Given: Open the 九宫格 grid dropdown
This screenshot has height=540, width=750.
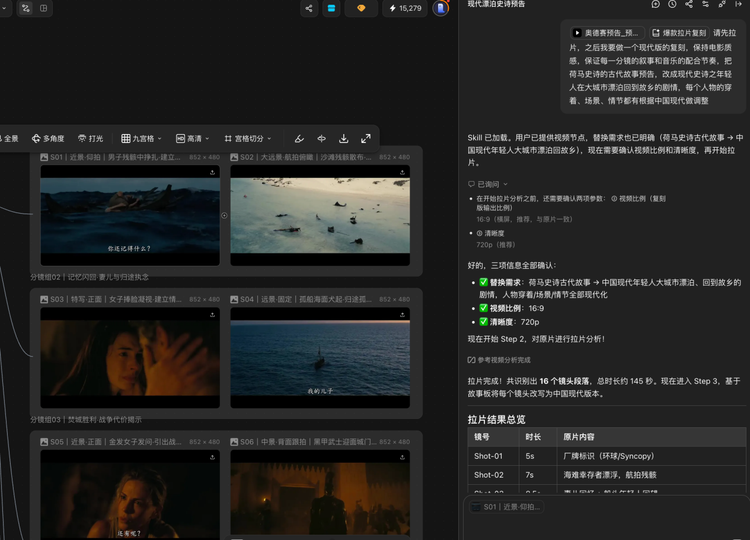Looking at the screenshot, I should pos(141,139).
